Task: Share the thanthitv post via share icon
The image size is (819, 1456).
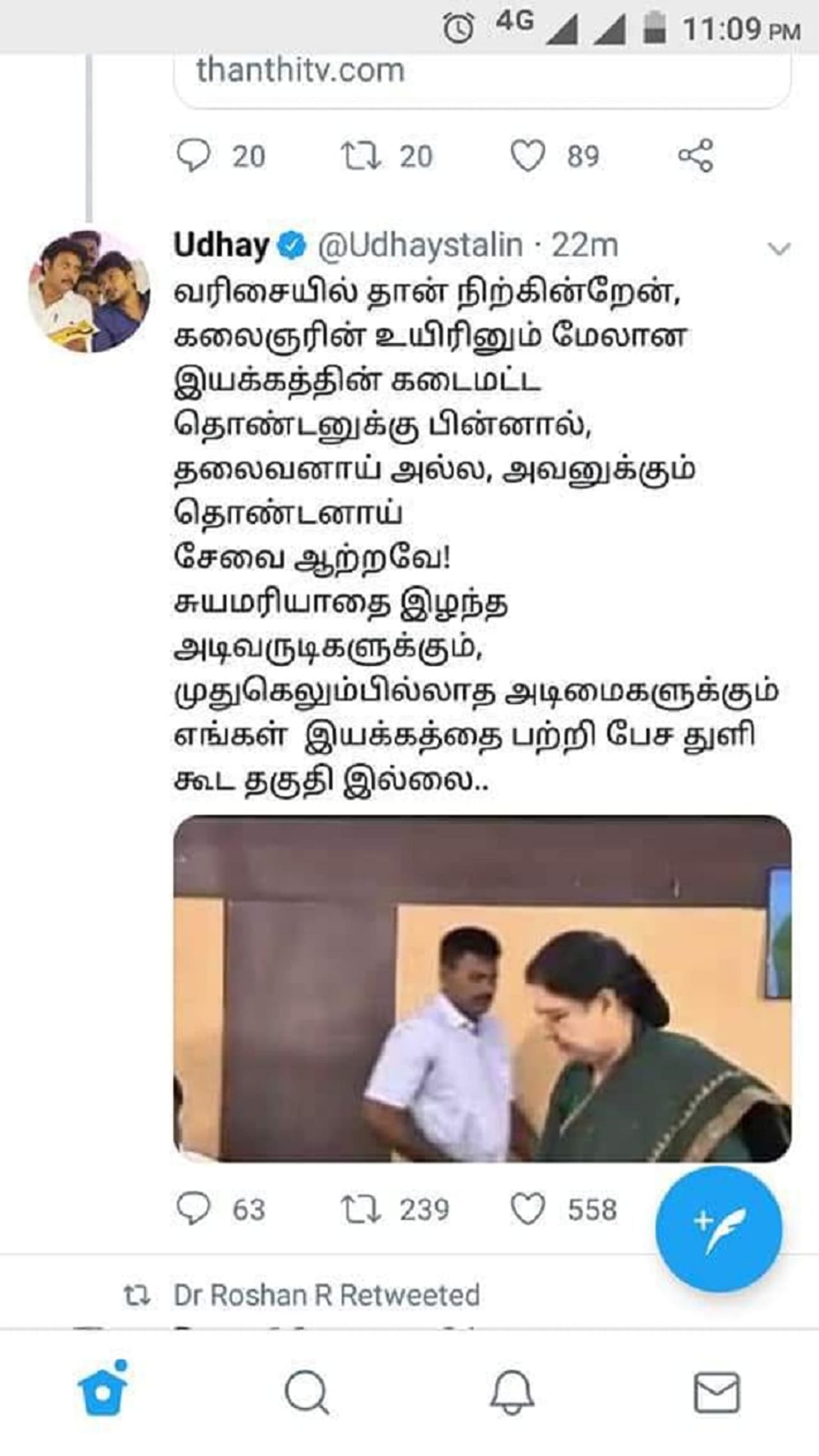Action: (696, 156)
